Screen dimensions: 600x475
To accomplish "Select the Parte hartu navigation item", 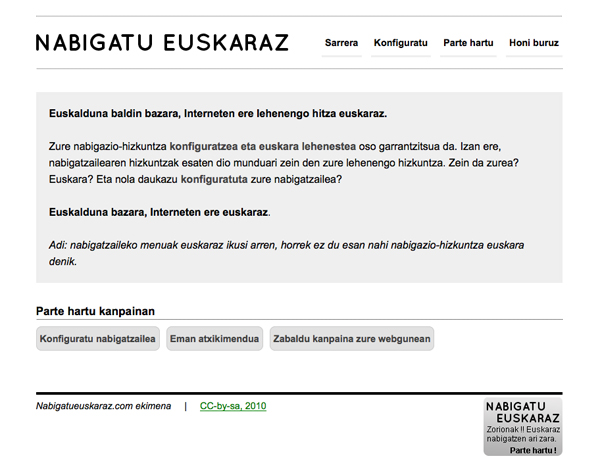I will (x=468, y=43).
